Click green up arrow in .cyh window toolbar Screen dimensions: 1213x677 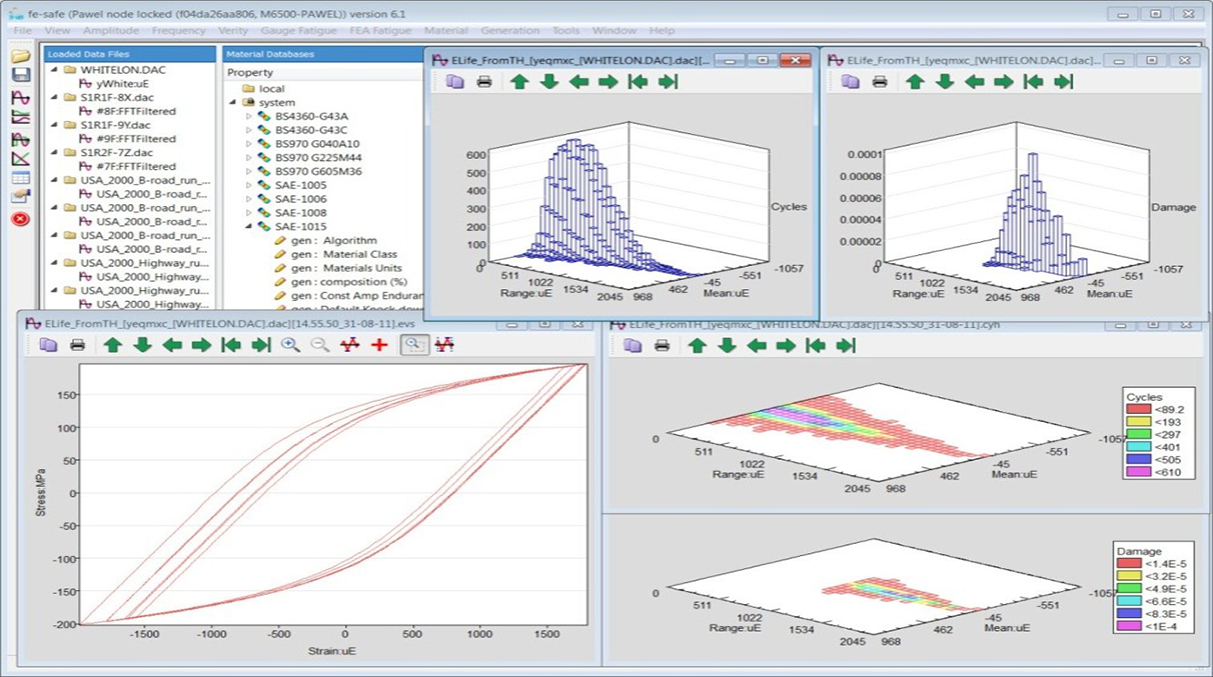[697, 346]
